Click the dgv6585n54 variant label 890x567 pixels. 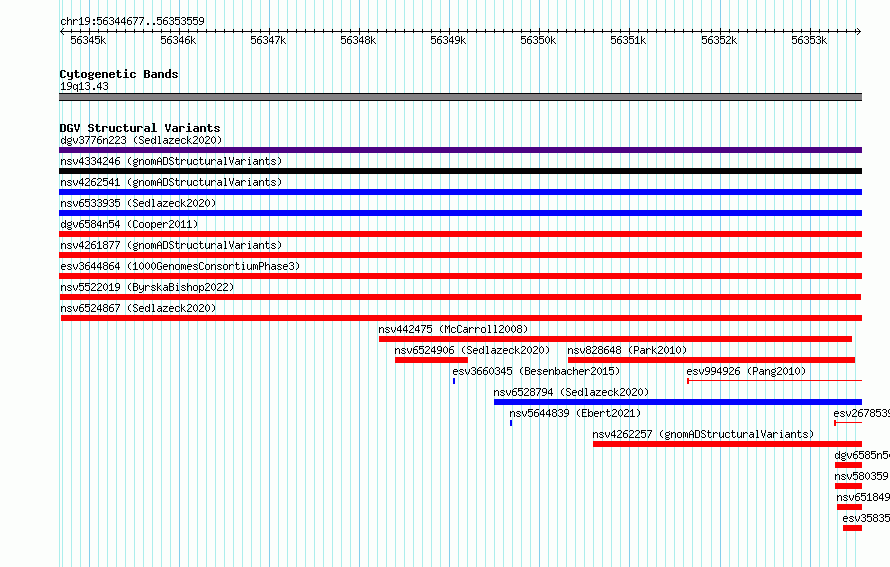(x=862, y=455)
